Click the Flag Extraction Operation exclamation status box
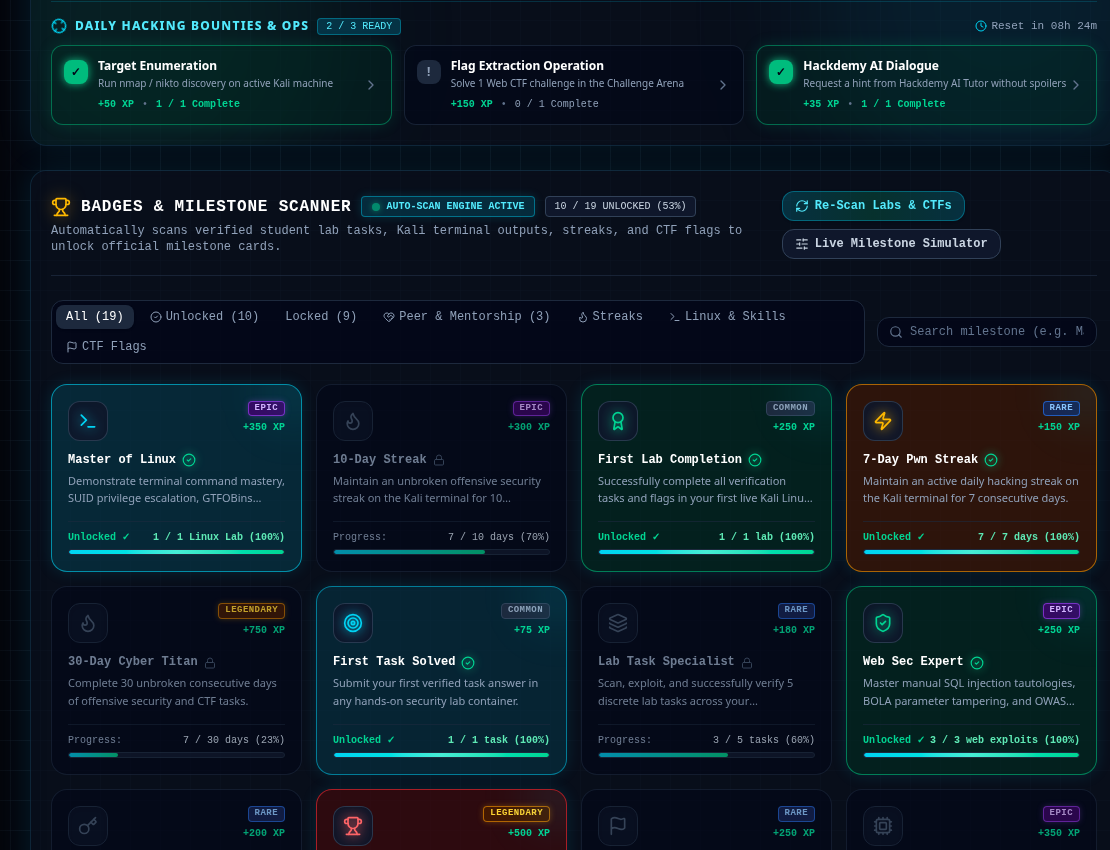Screen dimensions: 1110x850 pos(428,72)
